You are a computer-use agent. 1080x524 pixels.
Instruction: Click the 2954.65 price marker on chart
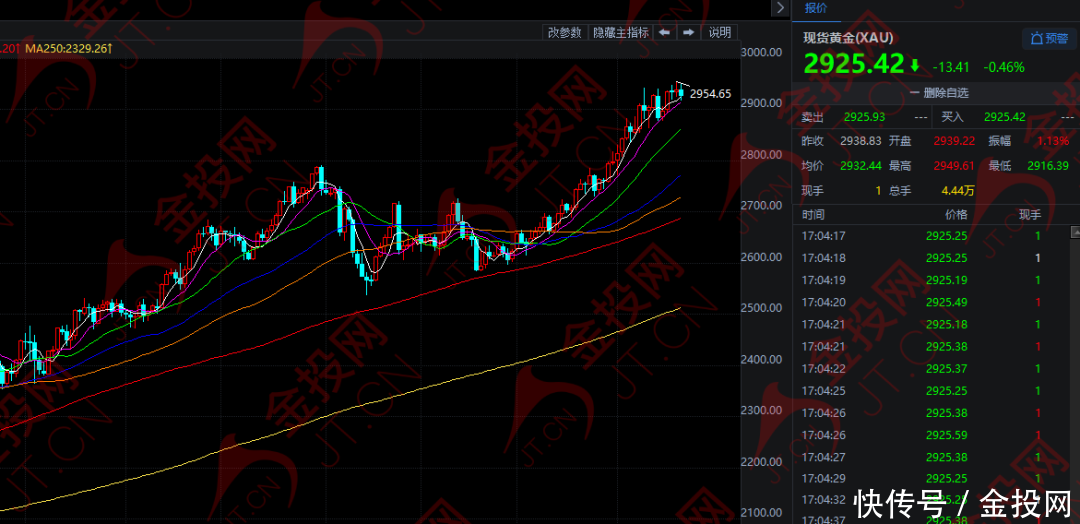point(711,94)
